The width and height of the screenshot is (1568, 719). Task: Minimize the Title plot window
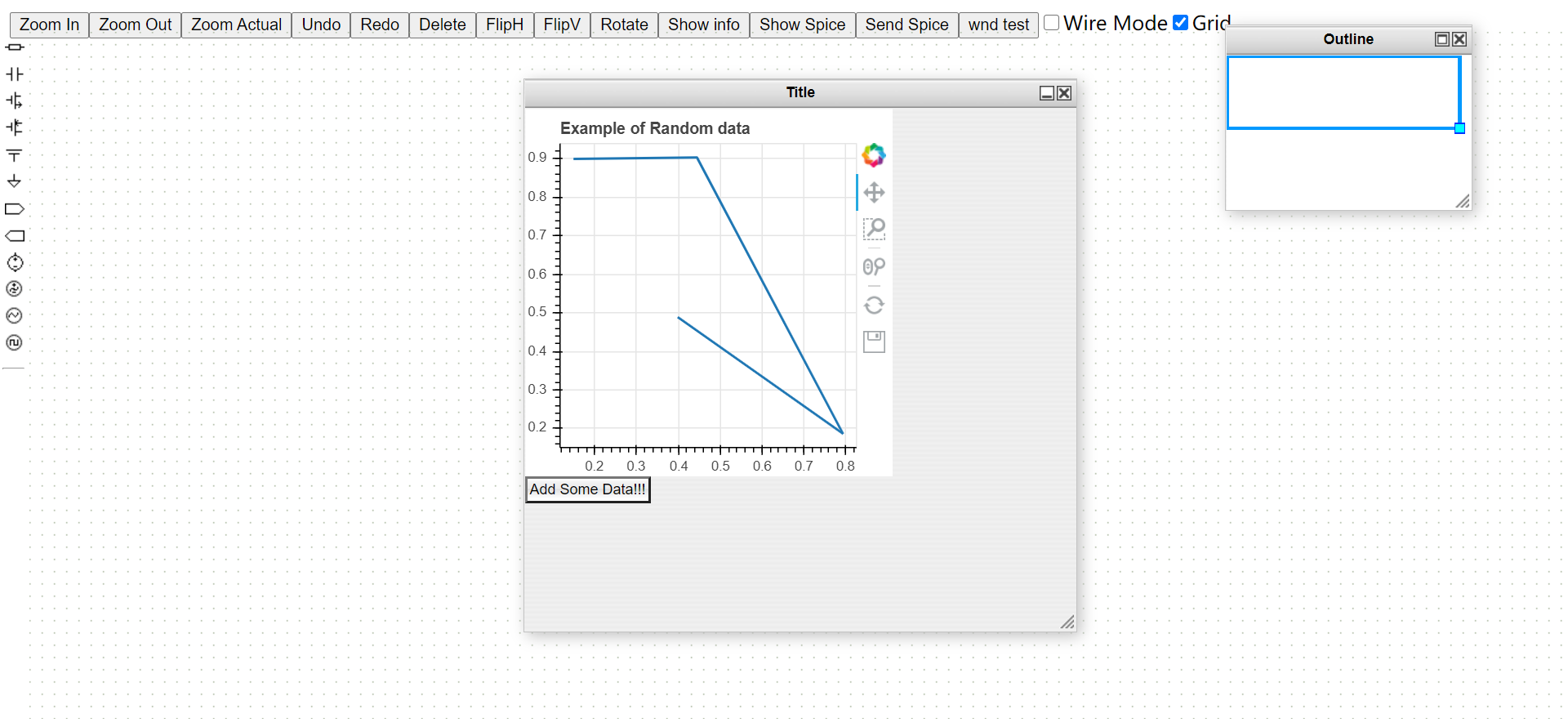[1046, 93]
